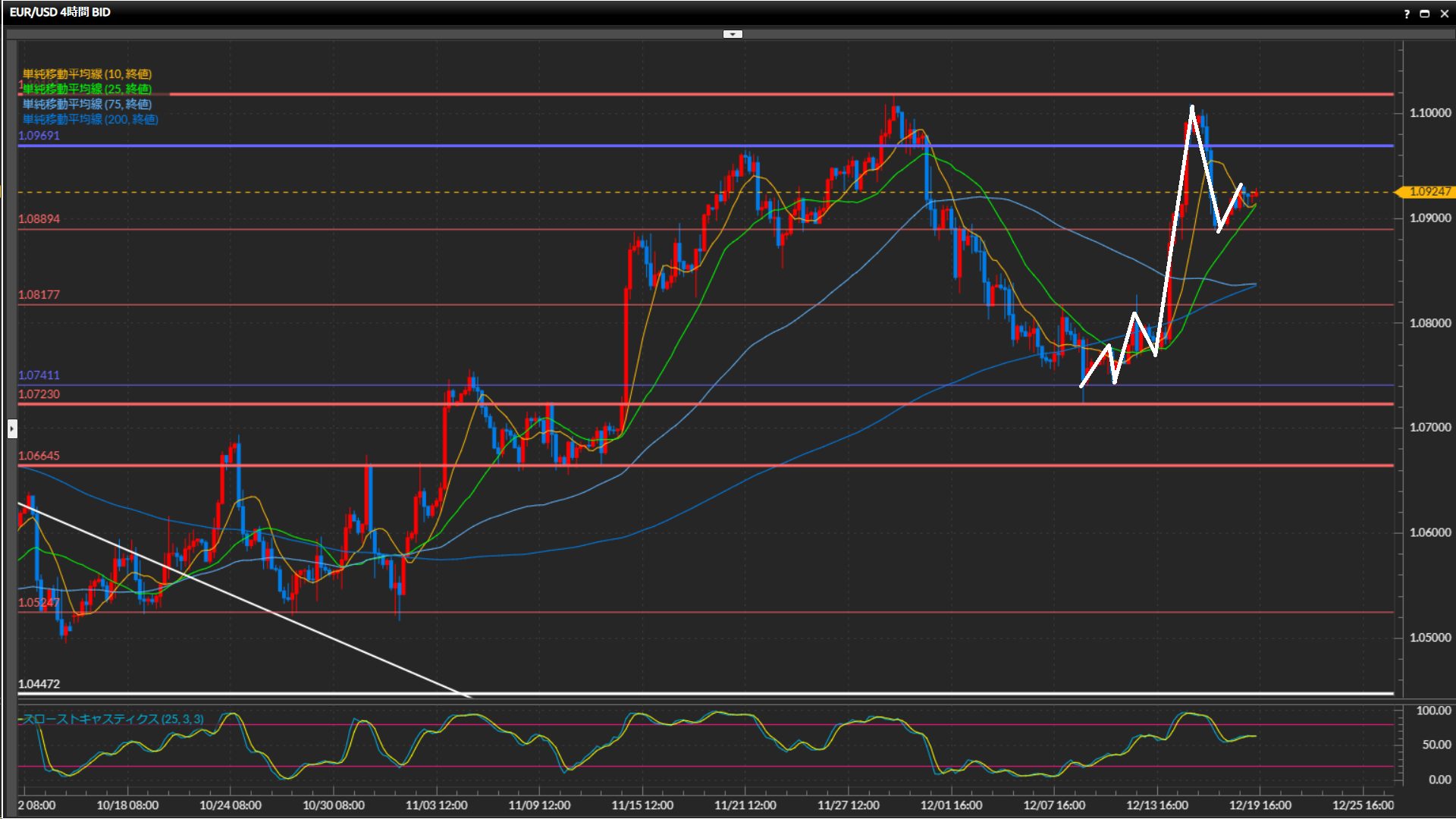Select the 75-period moving average label
This screenshot has width=1456, height=819.
point(87,105)
